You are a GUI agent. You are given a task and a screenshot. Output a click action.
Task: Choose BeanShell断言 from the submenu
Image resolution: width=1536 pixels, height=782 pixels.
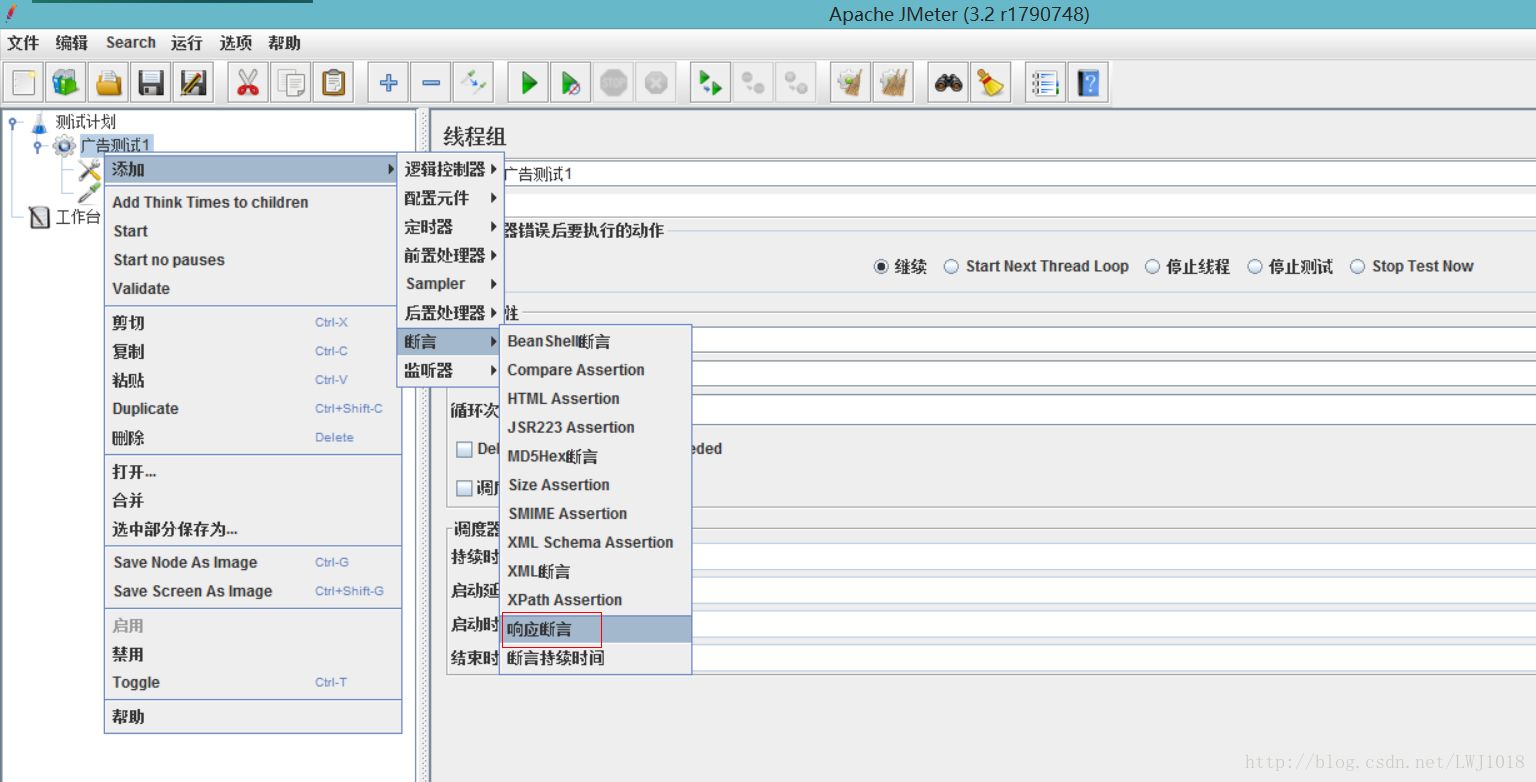tap(596, 341)
